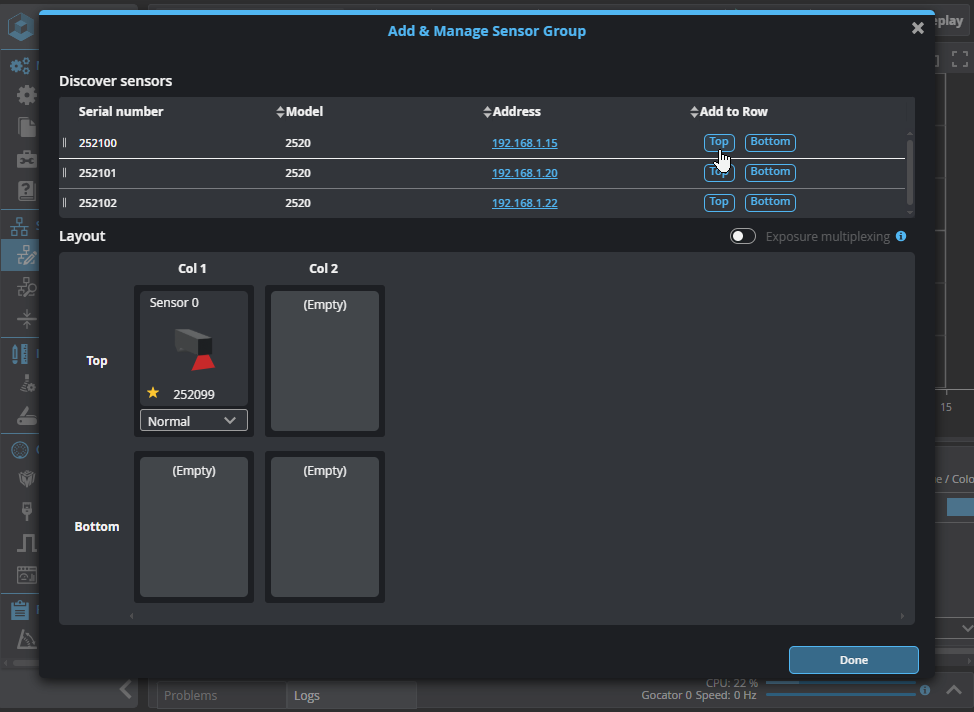This screenshot has height=712, width=974.
Task: Click the status bar info icon
Action: pyautogui.click(x=925, y=690)
